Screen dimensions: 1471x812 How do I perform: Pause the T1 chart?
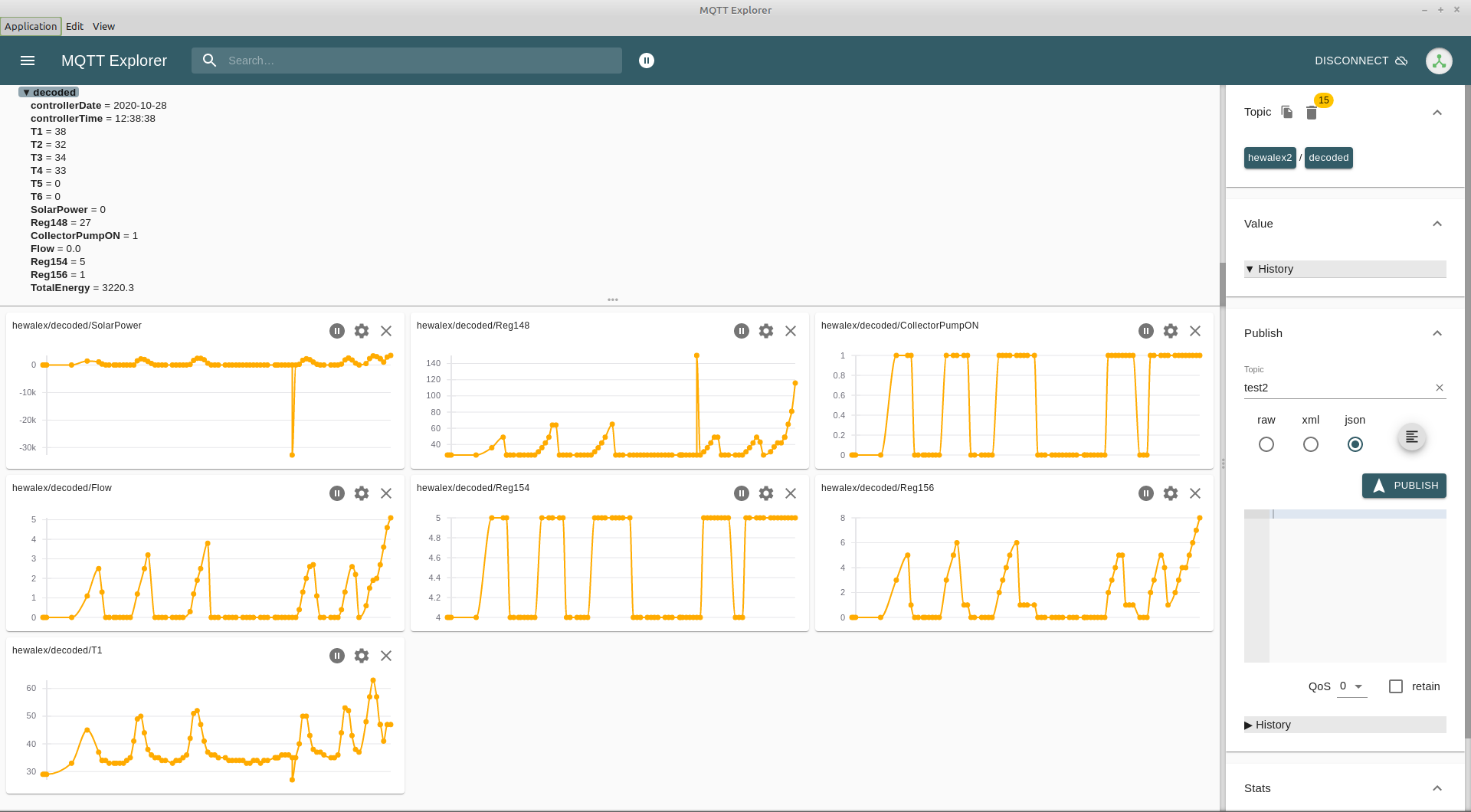click(x=337, y=656)
